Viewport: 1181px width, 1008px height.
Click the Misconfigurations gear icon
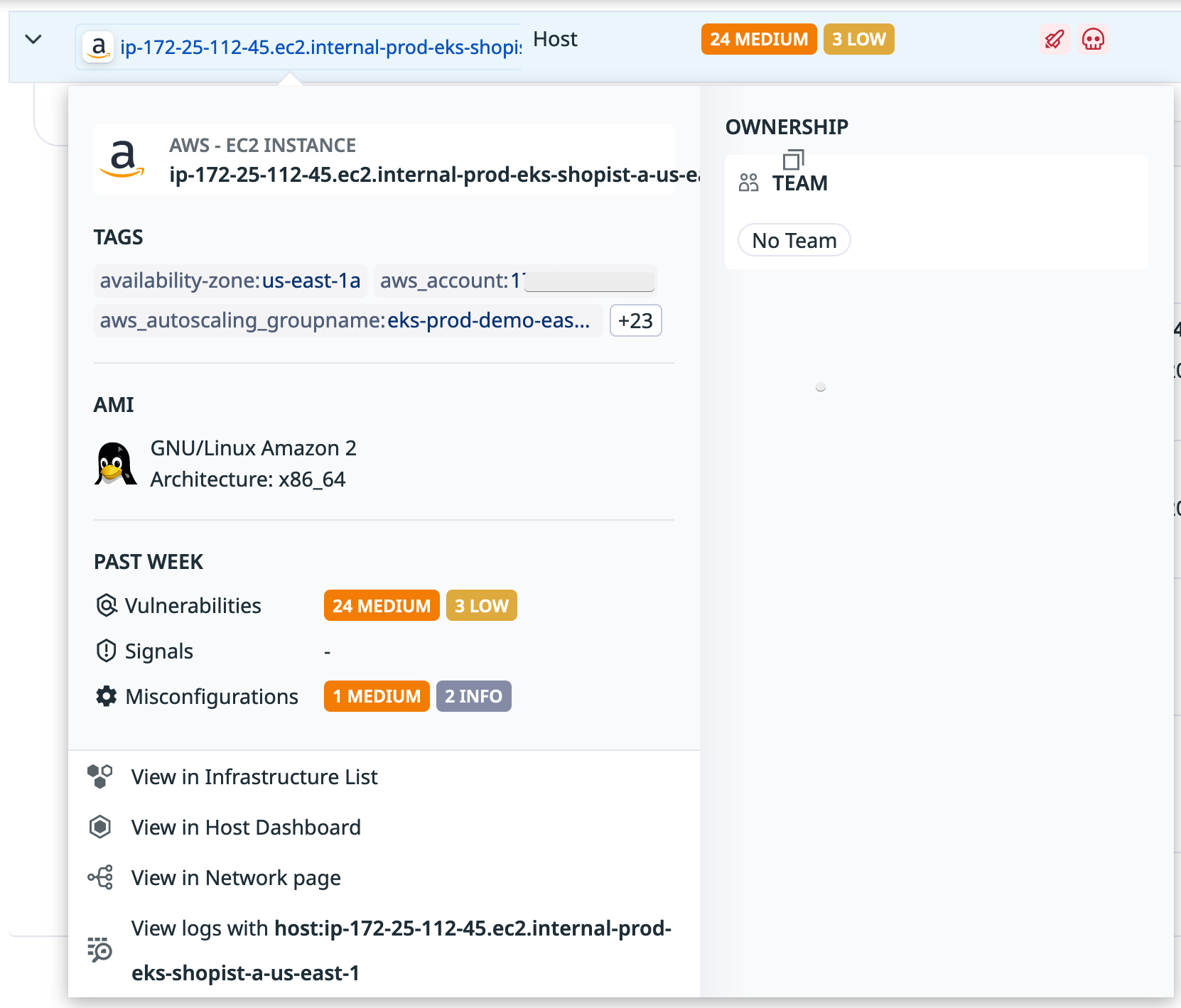coord(106,696)
